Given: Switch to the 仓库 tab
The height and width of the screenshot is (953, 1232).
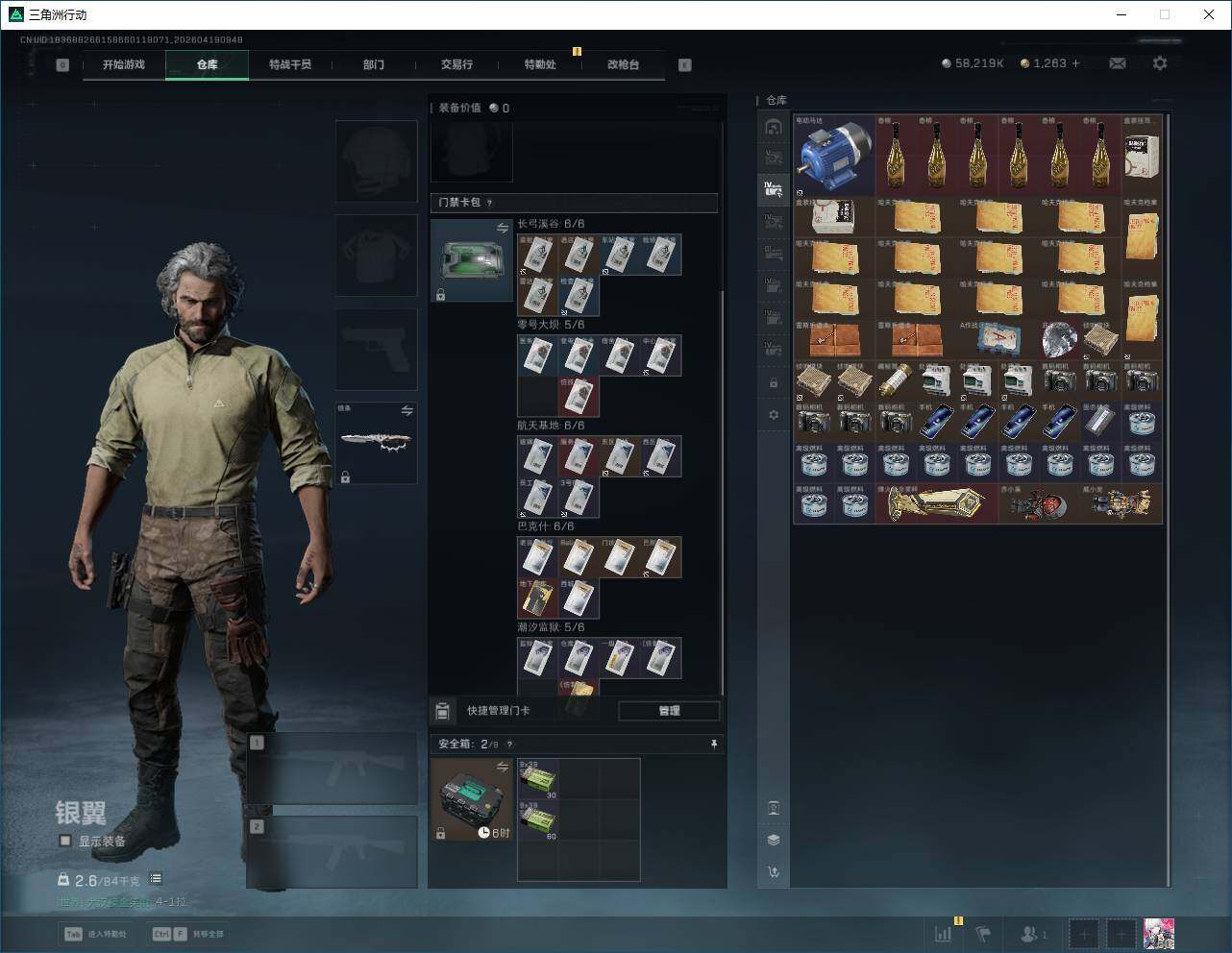Looking at the screenshot, I should (207, 64).
